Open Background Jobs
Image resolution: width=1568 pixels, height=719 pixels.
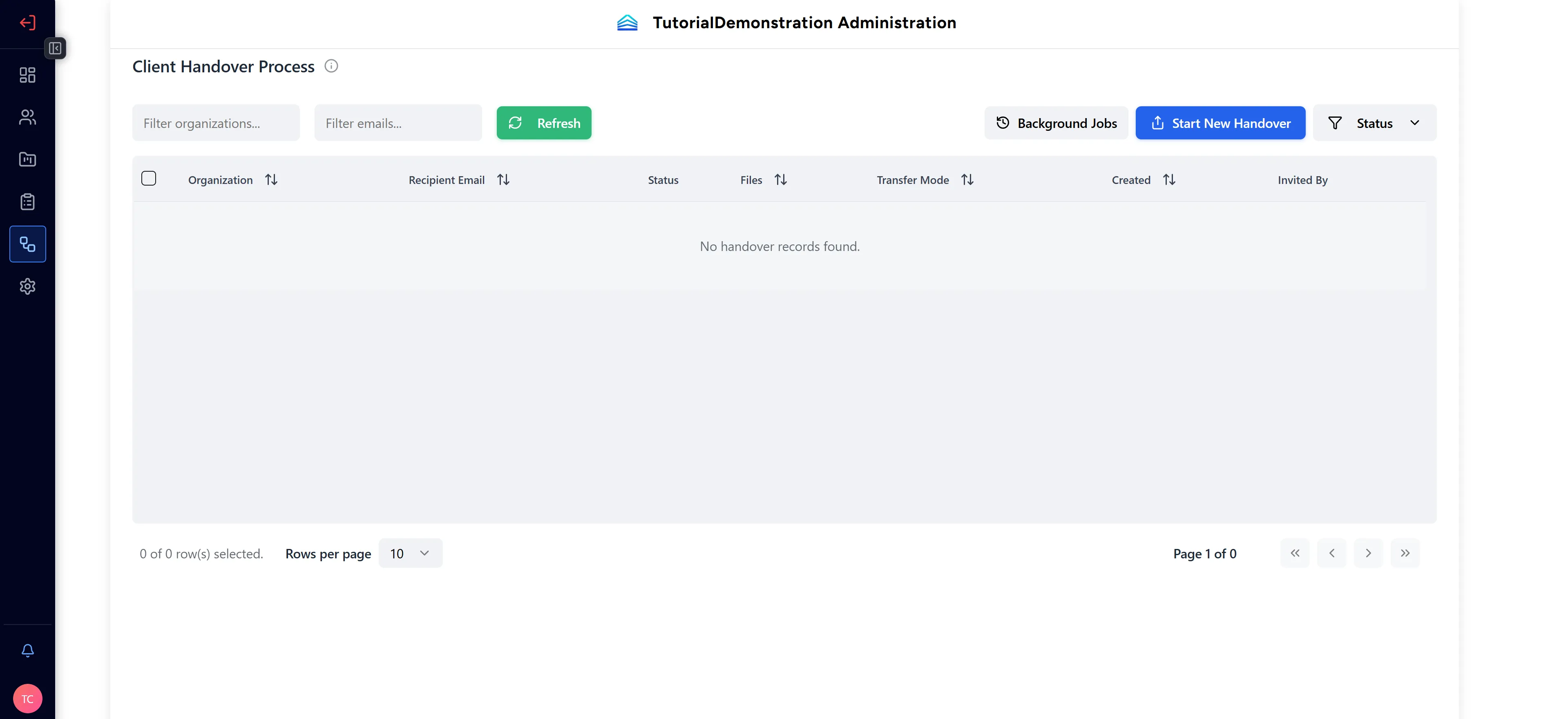[x=1056, y=123]
